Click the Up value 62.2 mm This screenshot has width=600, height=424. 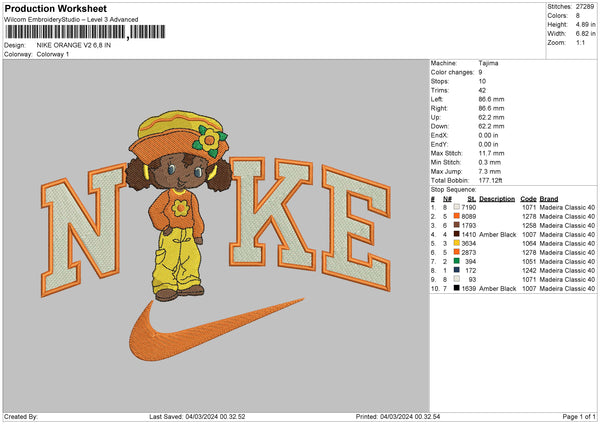pos(491,117)
